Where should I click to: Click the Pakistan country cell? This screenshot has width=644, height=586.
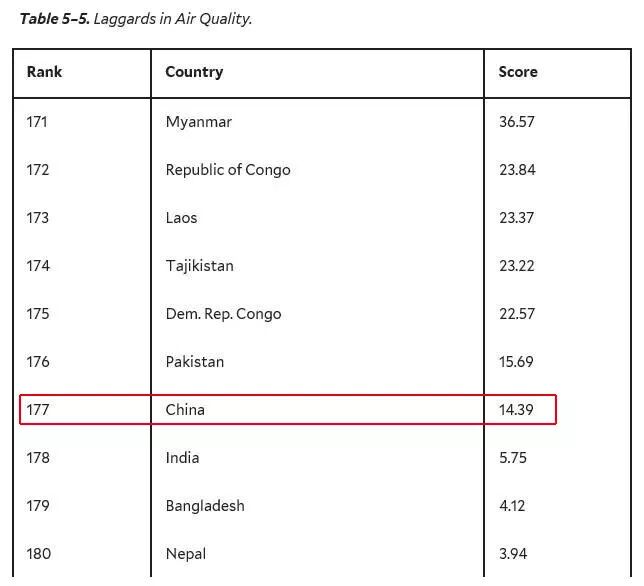pyautogui.click(x=194, y=362)
